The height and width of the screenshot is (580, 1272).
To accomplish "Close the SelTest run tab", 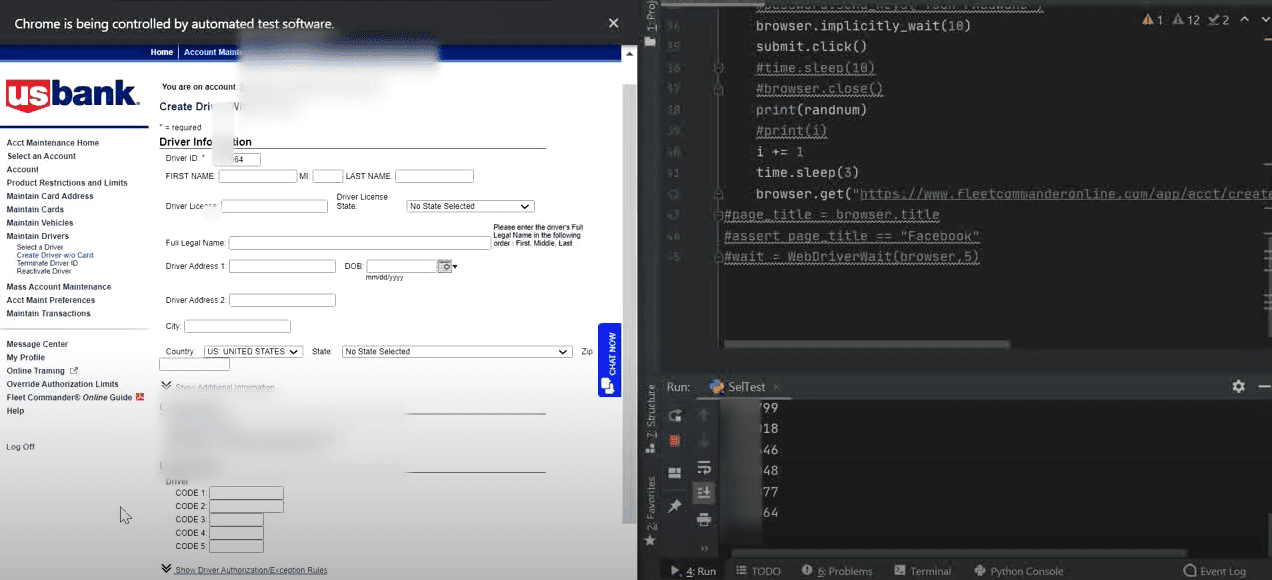I will [775, 387].
